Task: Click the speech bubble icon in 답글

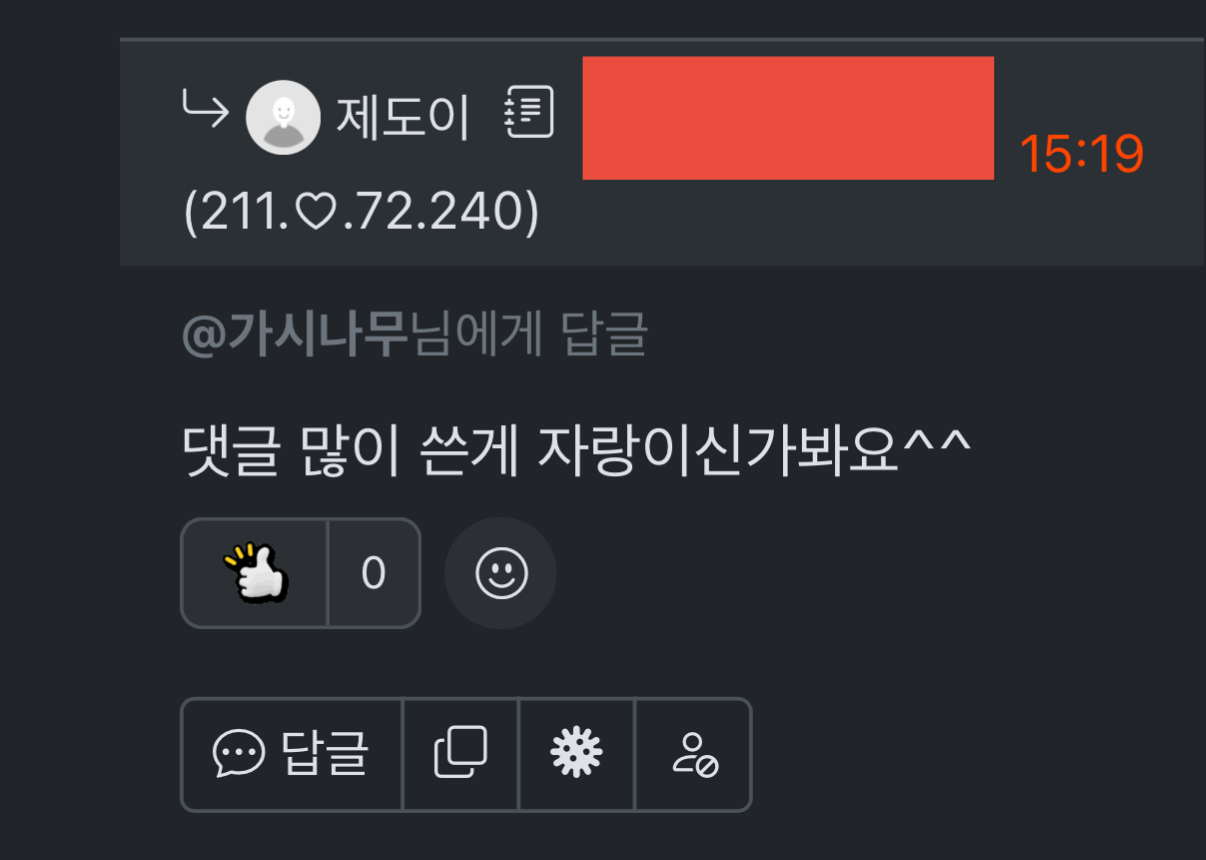Action: [x=239, y=754]
